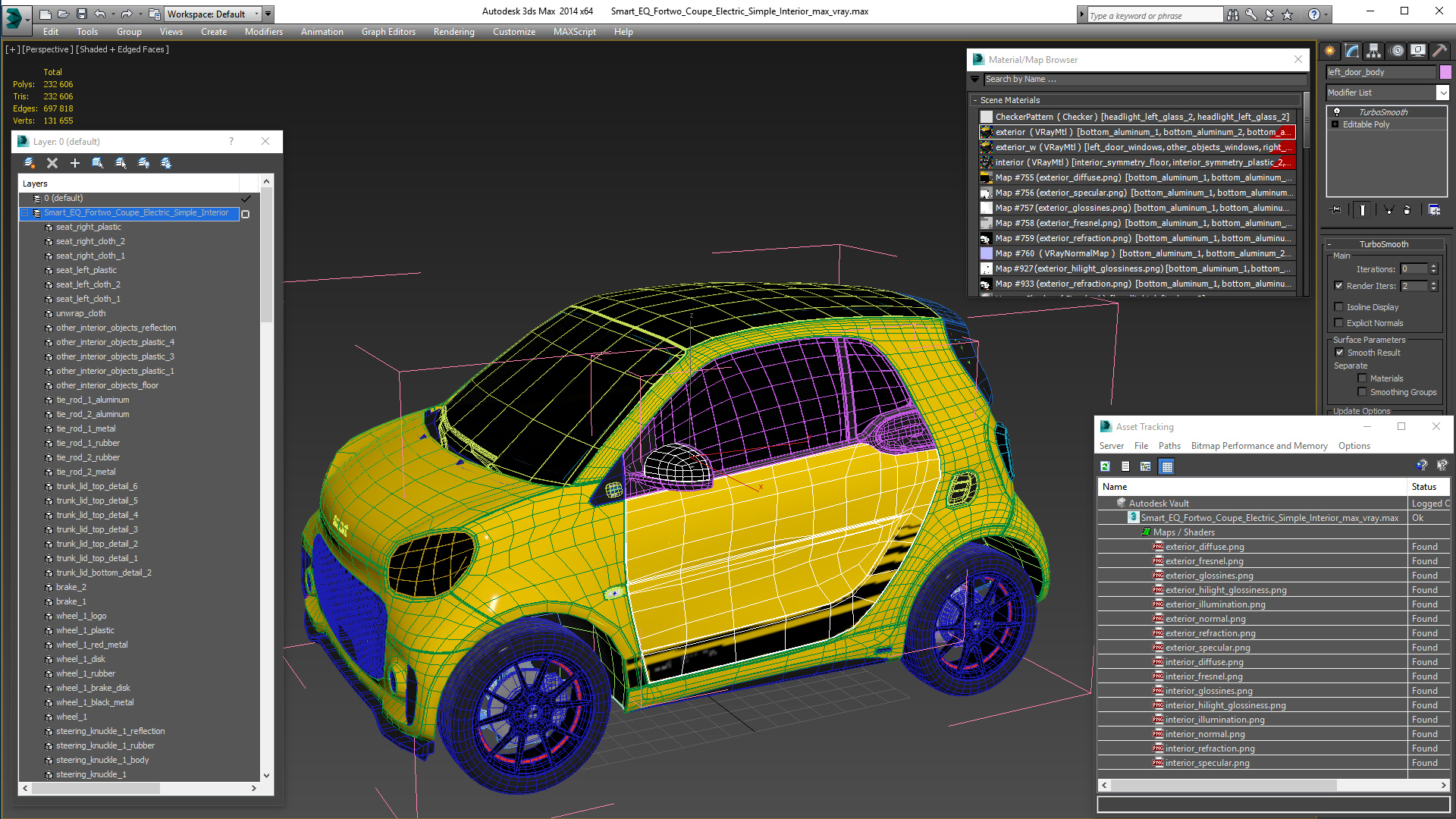The width and height of the screenshot is (1456, 819).
Task: Click the Tree View icon in Asset Tracking
Action: [x=1146, y=466]
